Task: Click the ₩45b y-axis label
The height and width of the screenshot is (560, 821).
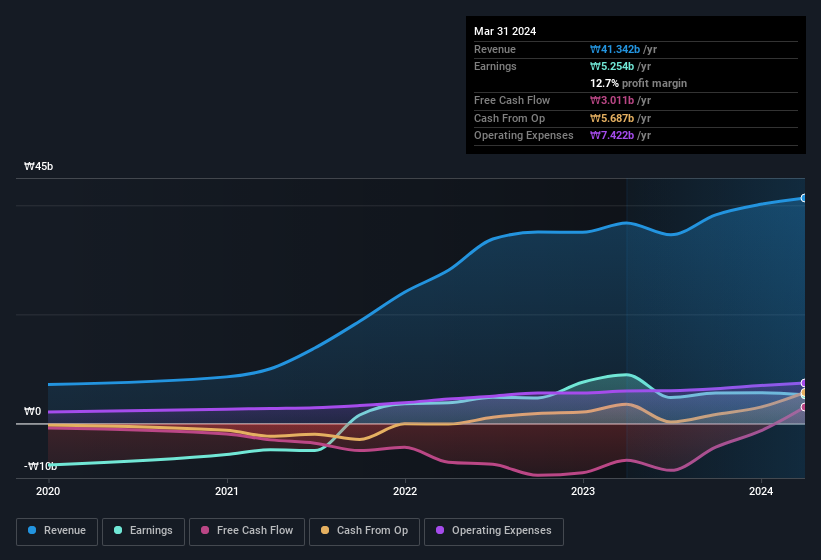Action: click(x=39, y=166)
